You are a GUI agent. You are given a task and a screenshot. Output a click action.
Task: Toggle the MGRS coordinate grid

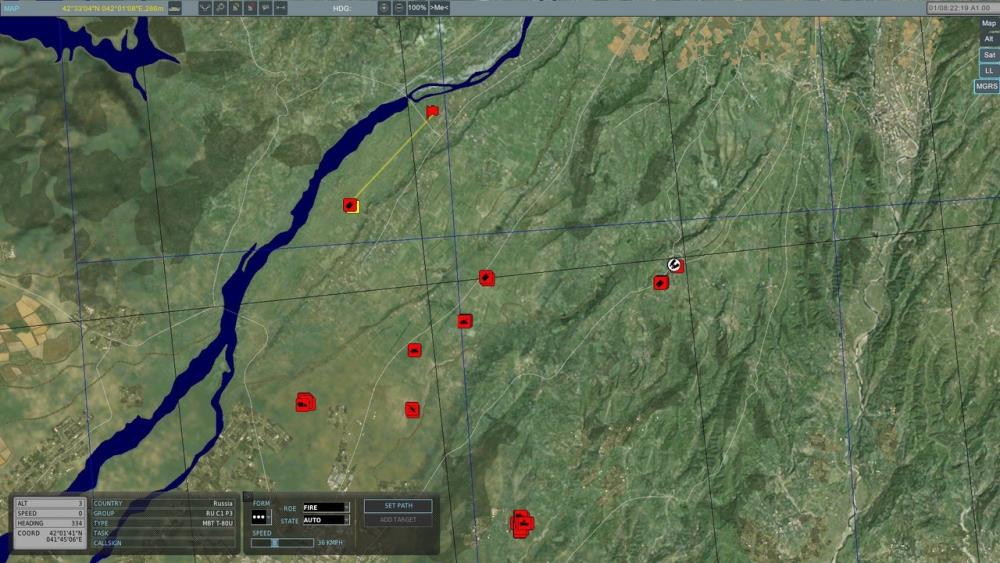[x=986, y=87]
